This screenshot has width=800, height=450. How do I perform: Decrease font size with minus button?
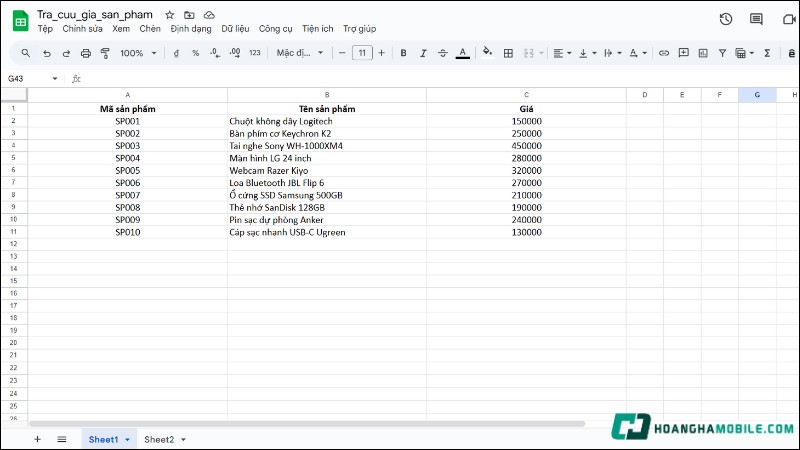[342, 53]
